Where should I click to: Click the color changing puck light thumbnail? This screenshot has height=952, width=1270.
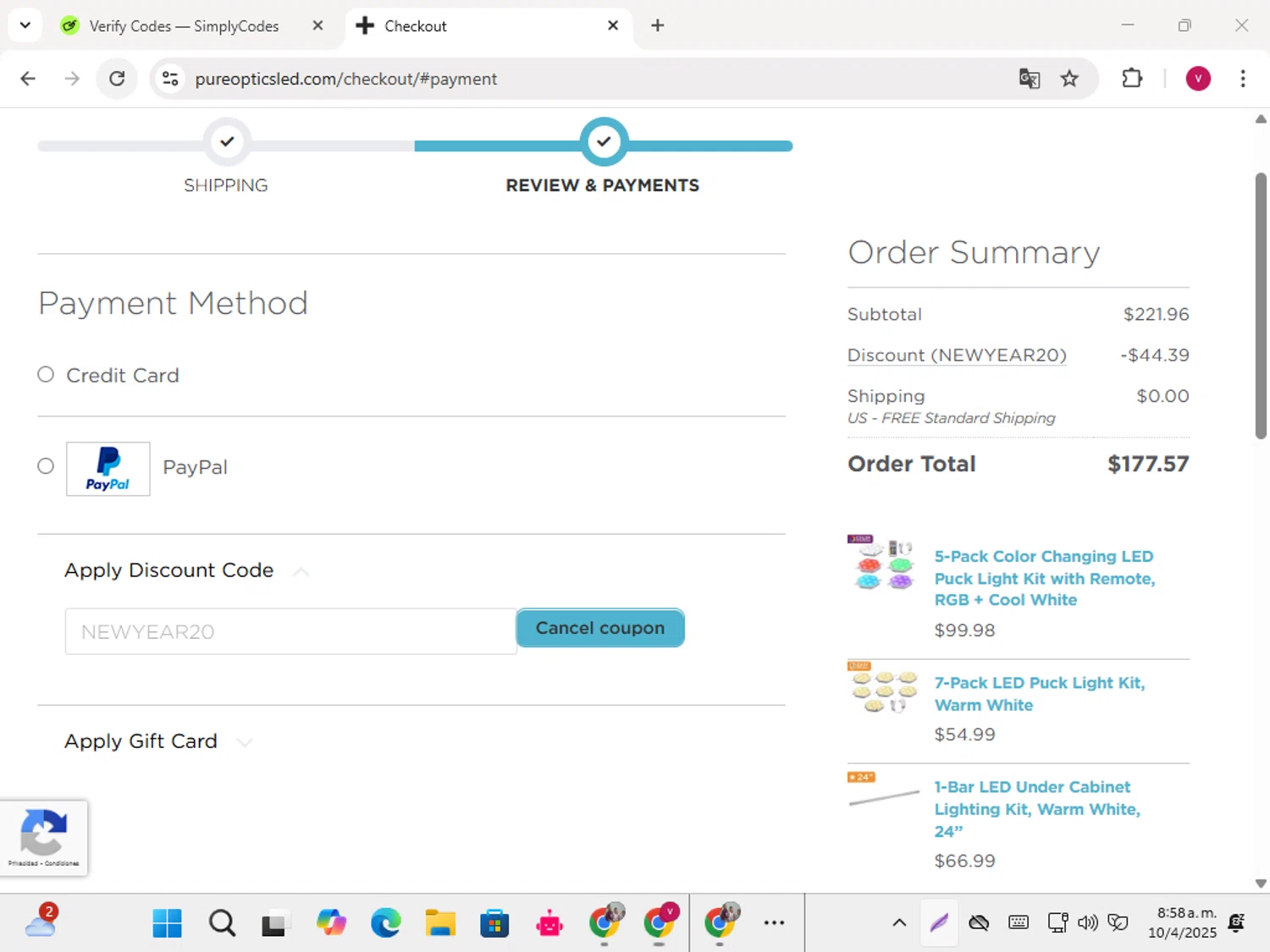click(881, 562)
